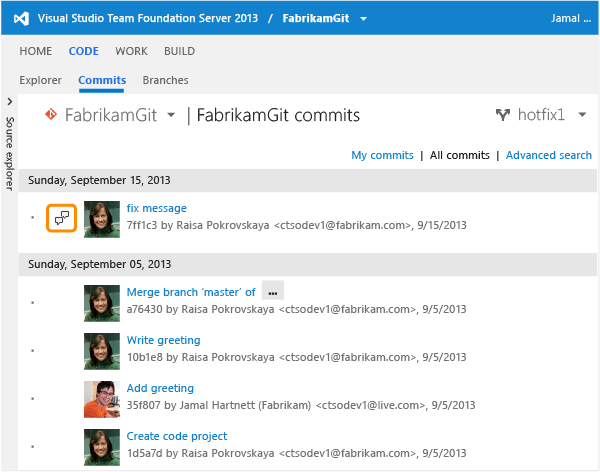Expand the Source explorer side panel
The height and width of the screenshot is (472, 600).
pos(10,102)
